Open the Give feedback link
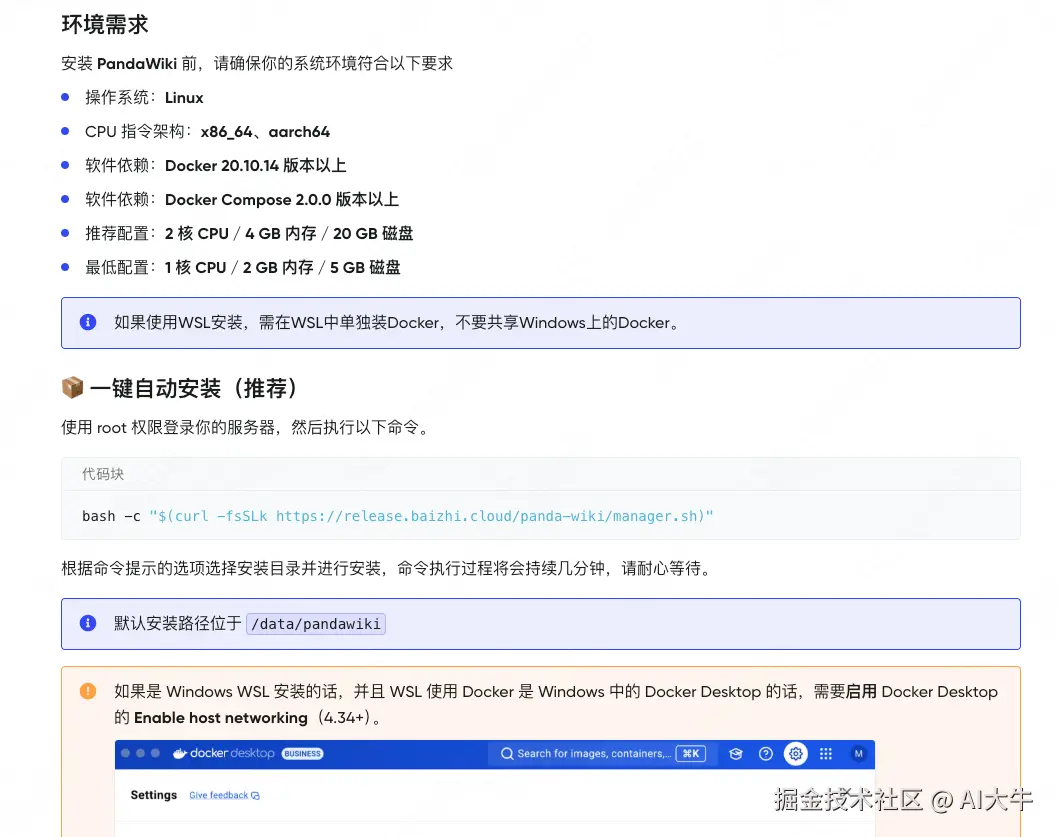 click(224, 795)
